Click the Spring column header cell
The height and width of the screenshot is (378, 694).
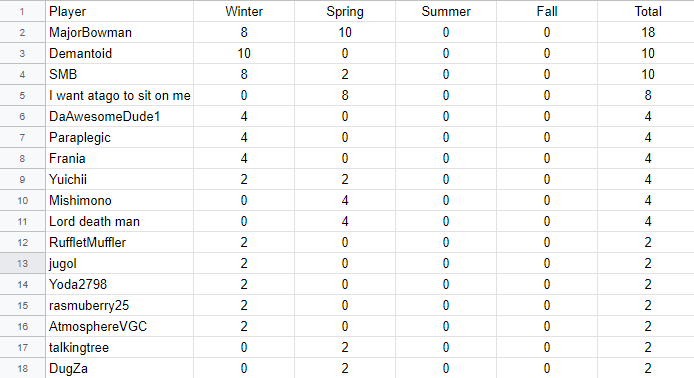(345, 12)
